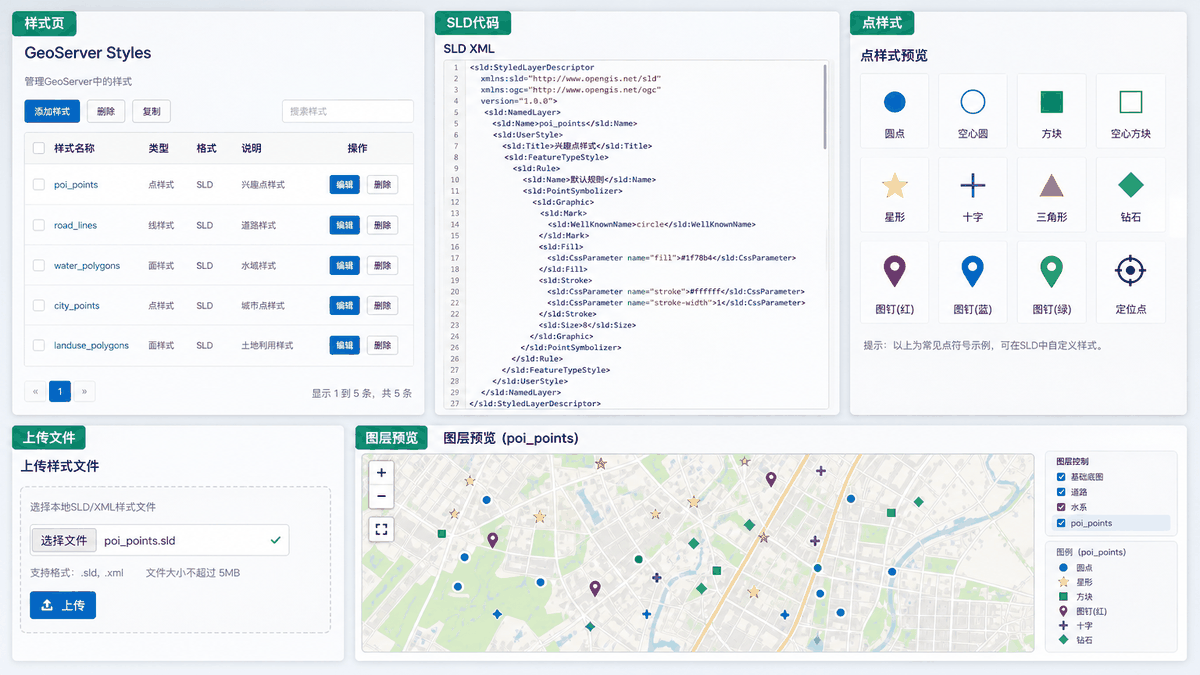
Task: Click the 搜索样式 search field
Action: click(348, 111)
